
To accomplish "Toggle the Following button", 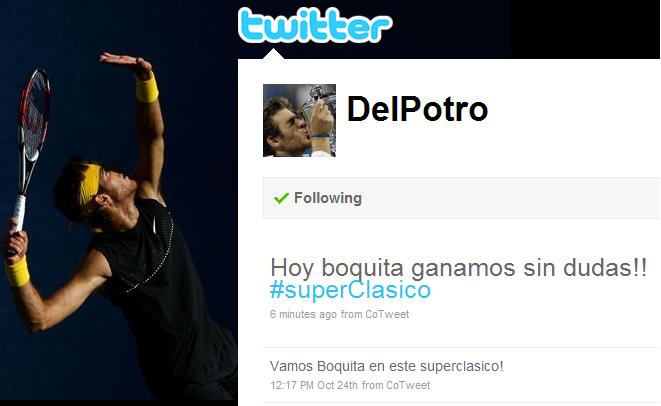I will coord(462,198).
